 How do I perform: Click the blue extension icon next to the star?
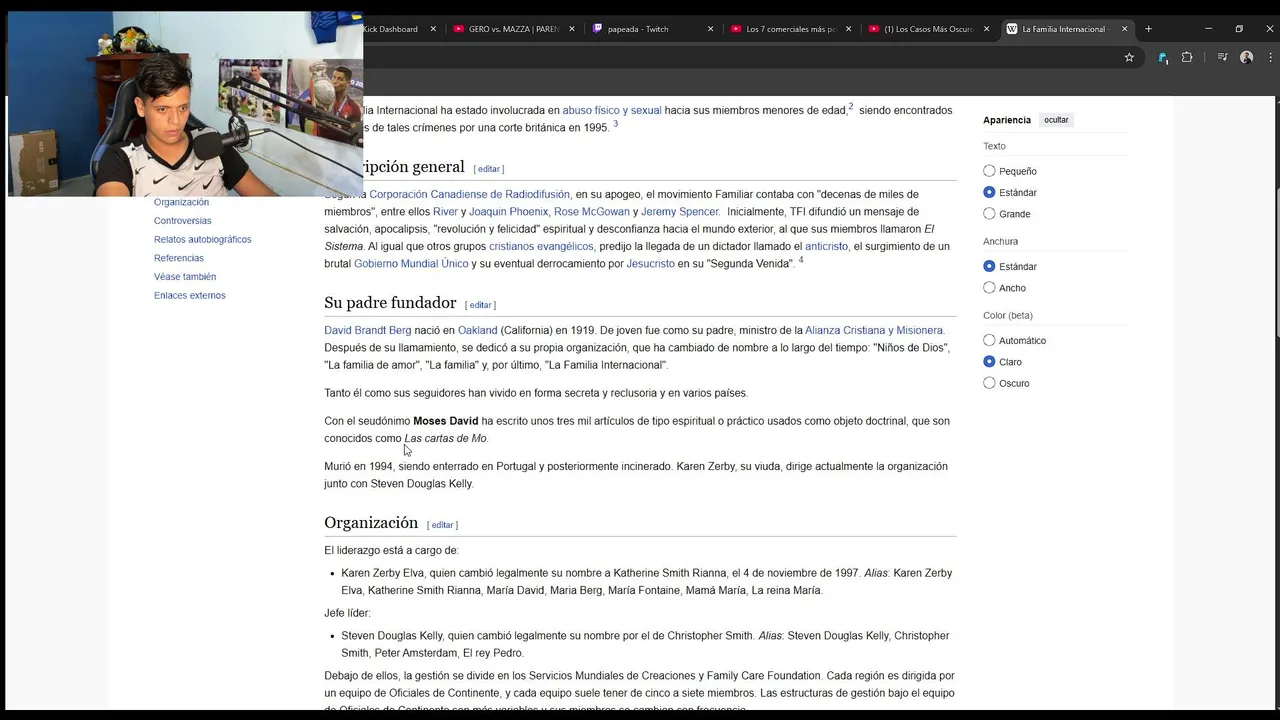(x=1162, y=57)
